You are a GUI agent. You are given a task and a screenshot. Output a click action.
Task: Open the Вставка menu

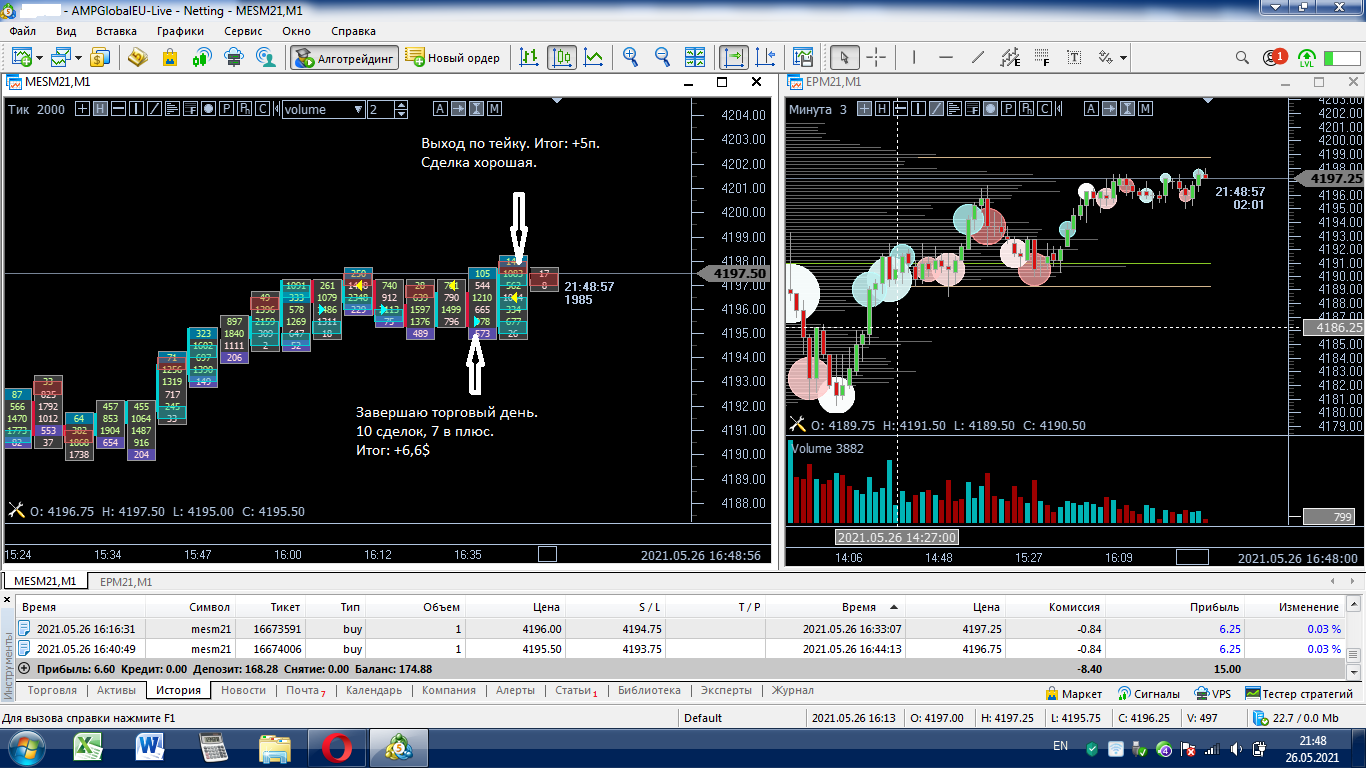coord(116,31)
